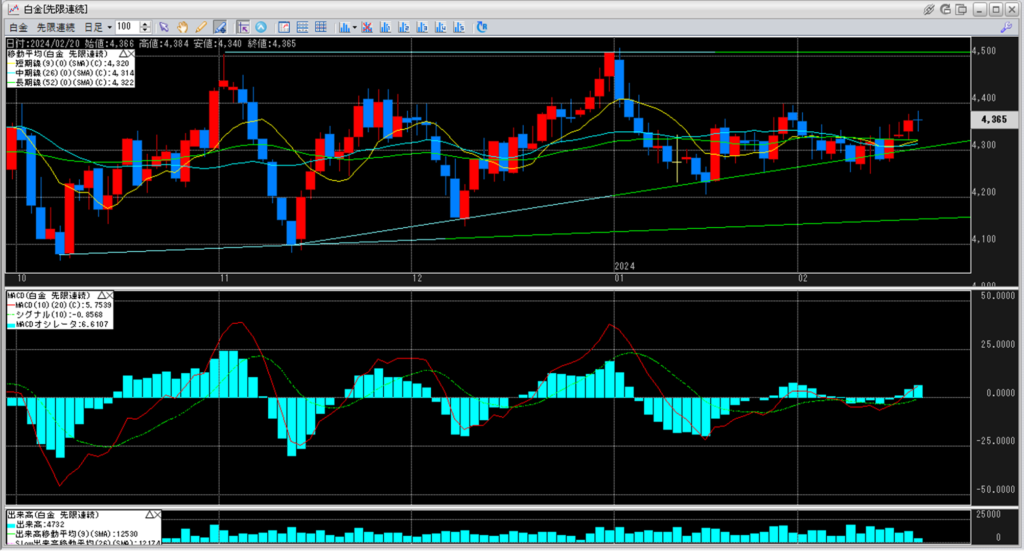The image size is (1024, 551).
Task: Load chart template number 2
Action: [x=404, y=27]
